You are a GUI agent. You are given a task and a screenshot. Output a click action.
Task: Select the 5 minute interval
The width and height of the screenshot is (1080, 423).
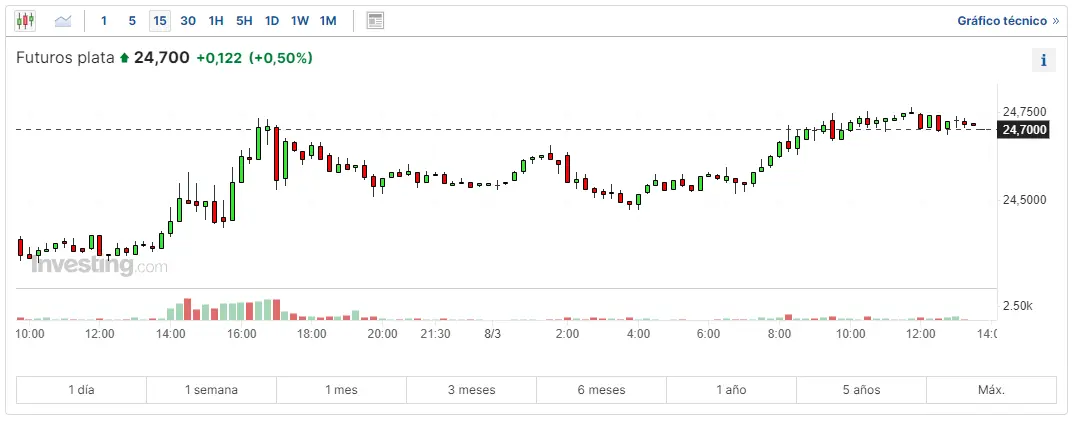click(x=132, y=20)
